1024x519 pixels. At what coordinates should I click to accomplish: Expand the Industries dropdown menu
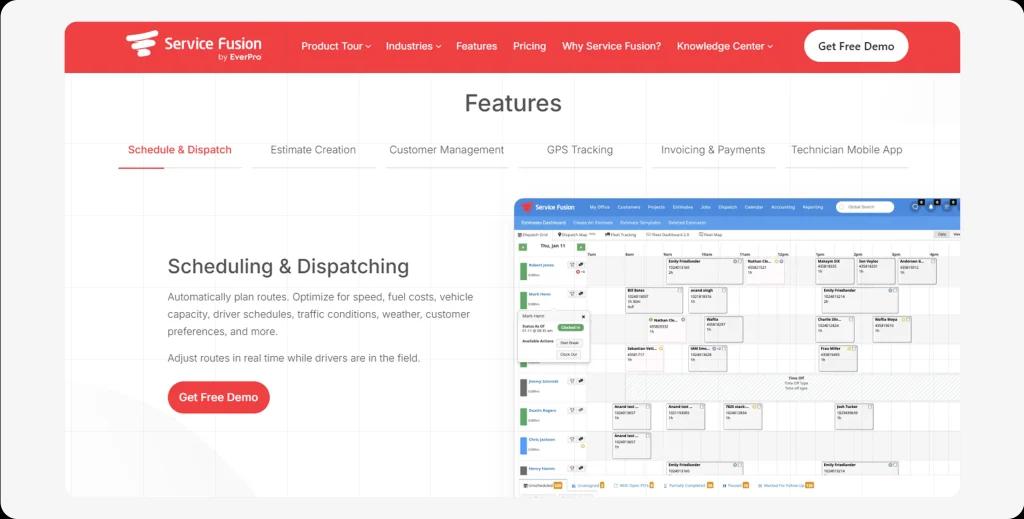click(413, 46)
